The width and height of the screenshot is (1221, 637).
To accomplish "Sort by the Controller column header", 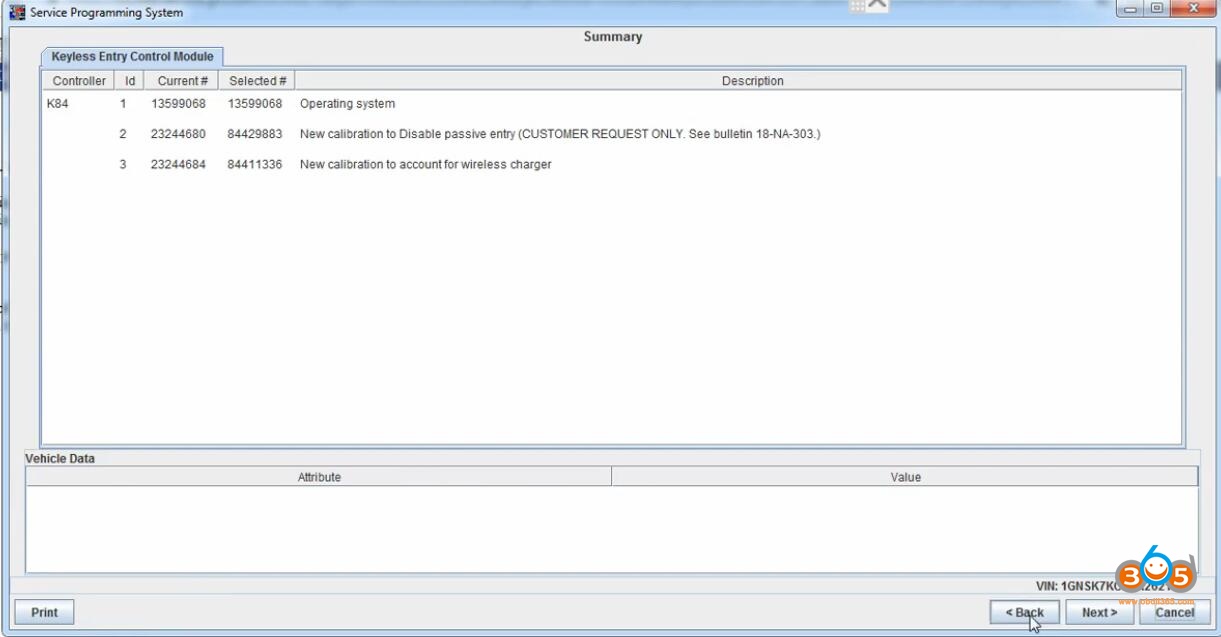I will tap(78, 80).
